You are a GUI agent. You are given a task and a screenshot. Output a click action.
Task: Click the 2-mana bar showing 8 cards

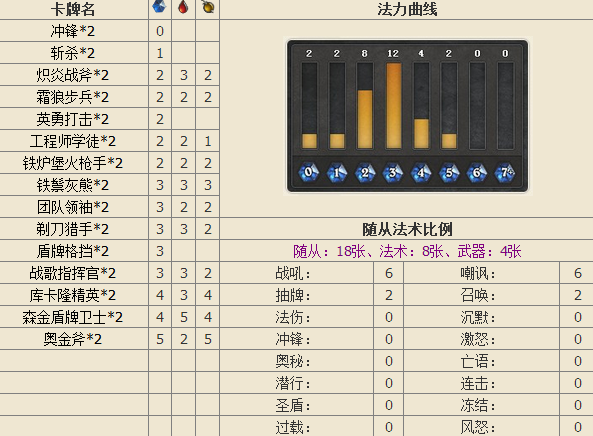point(365,119)
